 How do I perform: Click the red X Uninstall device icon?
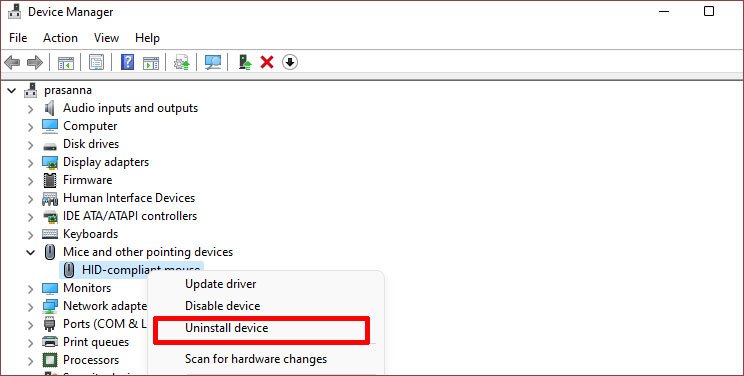pyautogui.click(x=267, y=62)
